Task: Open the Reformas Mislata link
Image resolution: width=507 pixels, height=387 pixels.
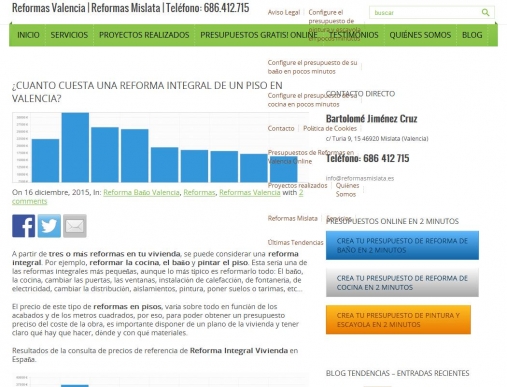Action: point(292,218)
